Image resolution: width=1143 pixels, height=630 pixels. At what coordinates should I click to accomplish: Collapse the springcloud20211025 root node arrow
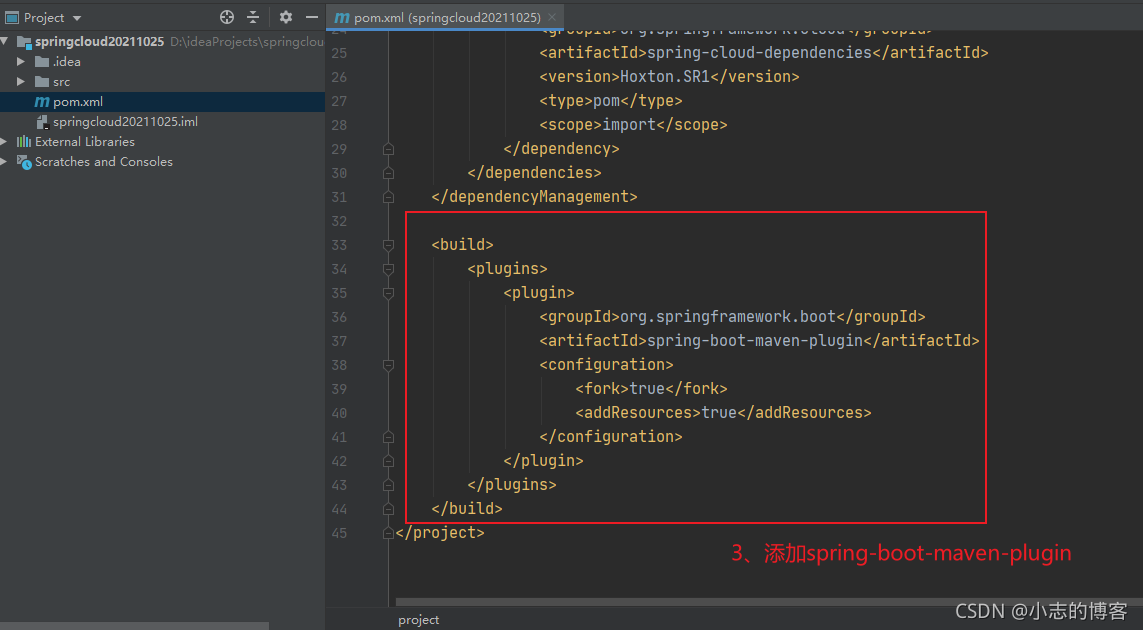[x=5, y=42]
